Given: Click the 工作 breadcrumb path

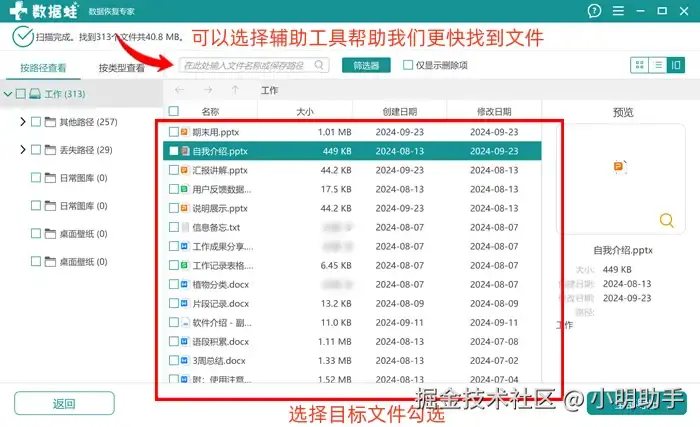Looking at the screenshot, I should coord(270,90).
